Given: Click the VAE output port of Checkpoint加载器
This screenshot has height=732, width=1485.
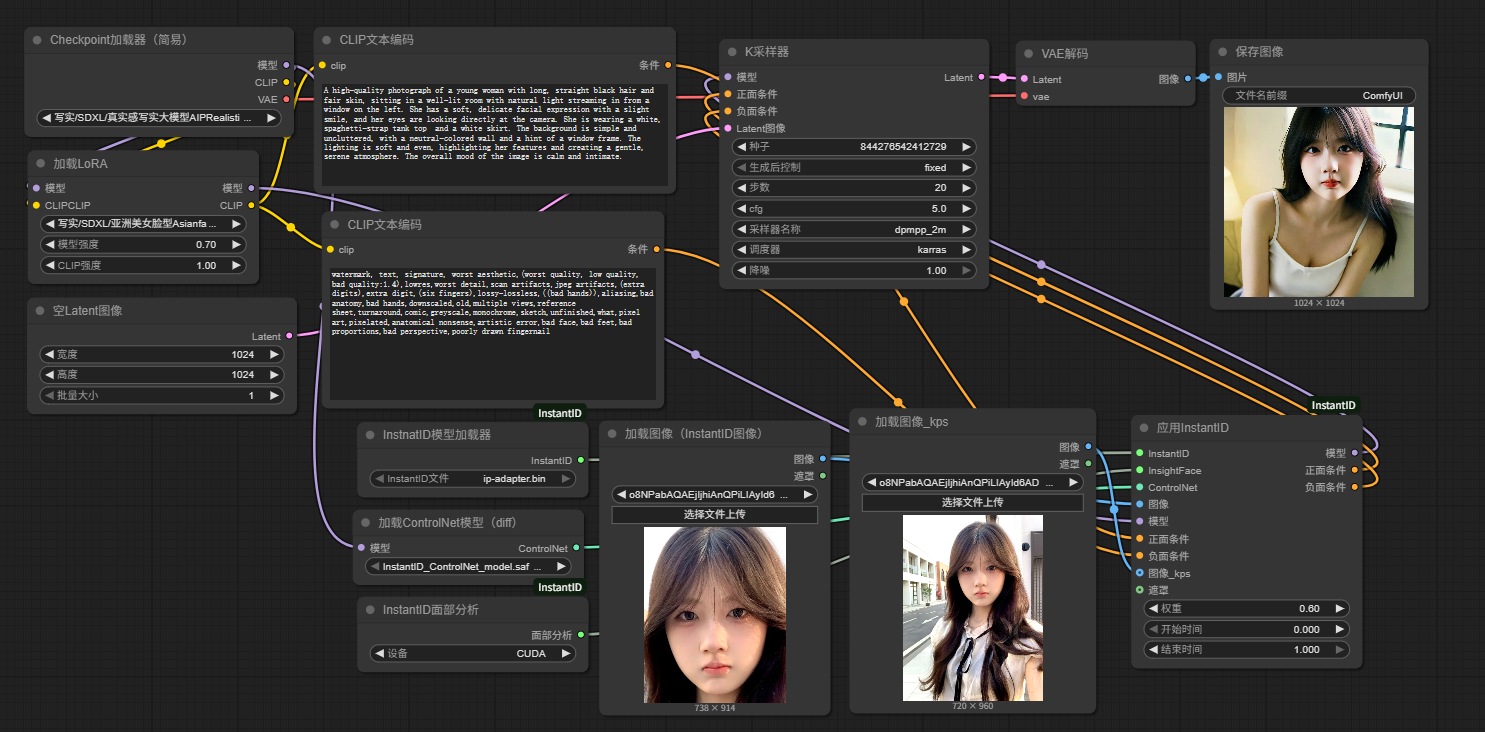Looking at the screenshot, I should 286,99.
